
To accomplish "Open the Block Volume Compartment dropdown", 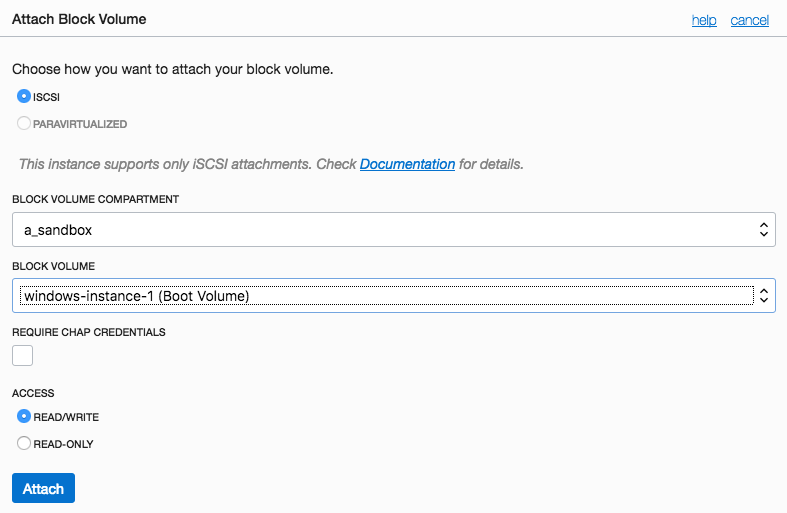I will [393, 230].
